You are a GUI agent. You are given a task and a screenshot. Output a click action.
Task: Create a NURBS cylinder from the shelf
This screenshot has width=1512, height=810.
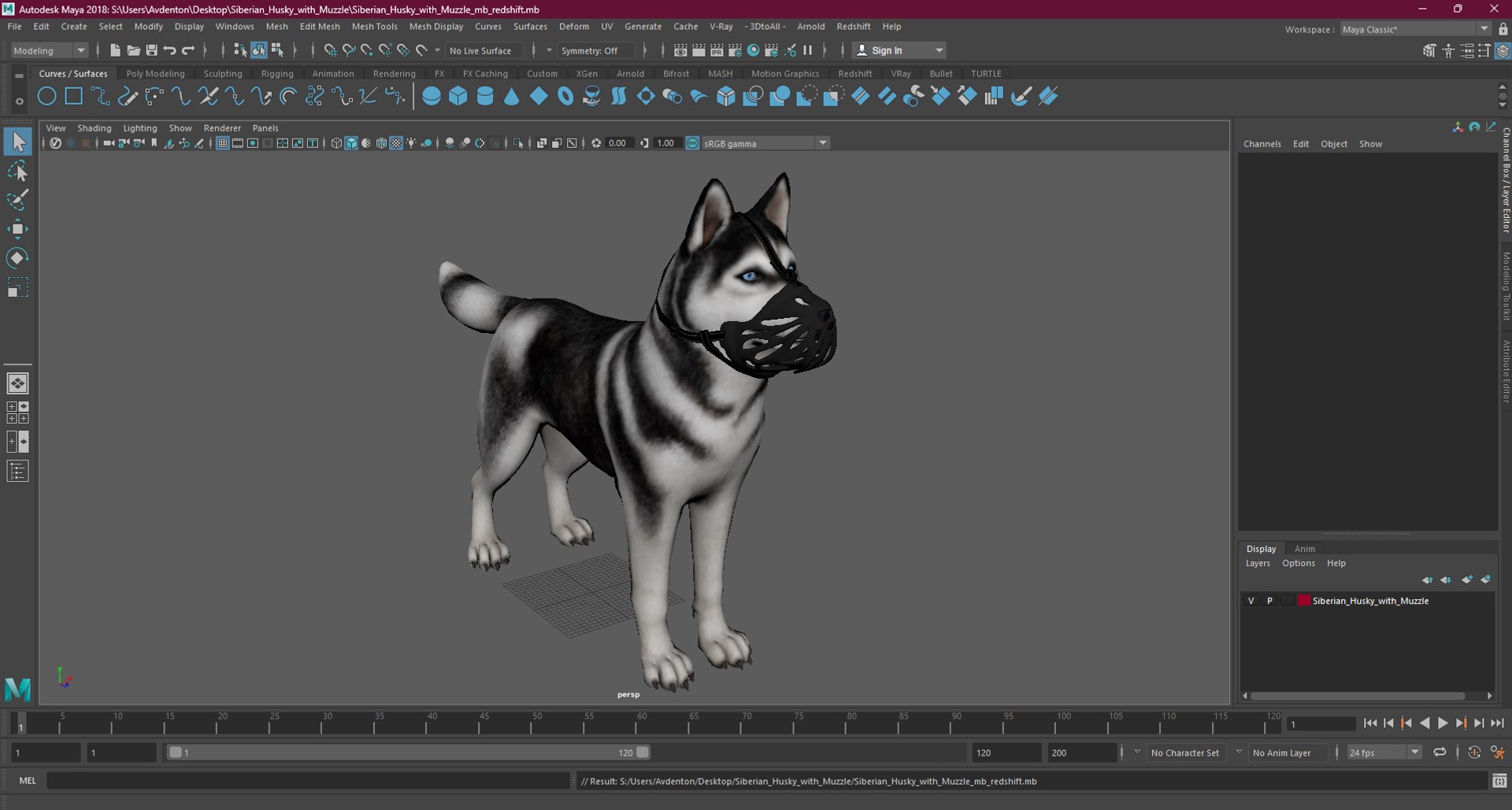tap(485, 97)
